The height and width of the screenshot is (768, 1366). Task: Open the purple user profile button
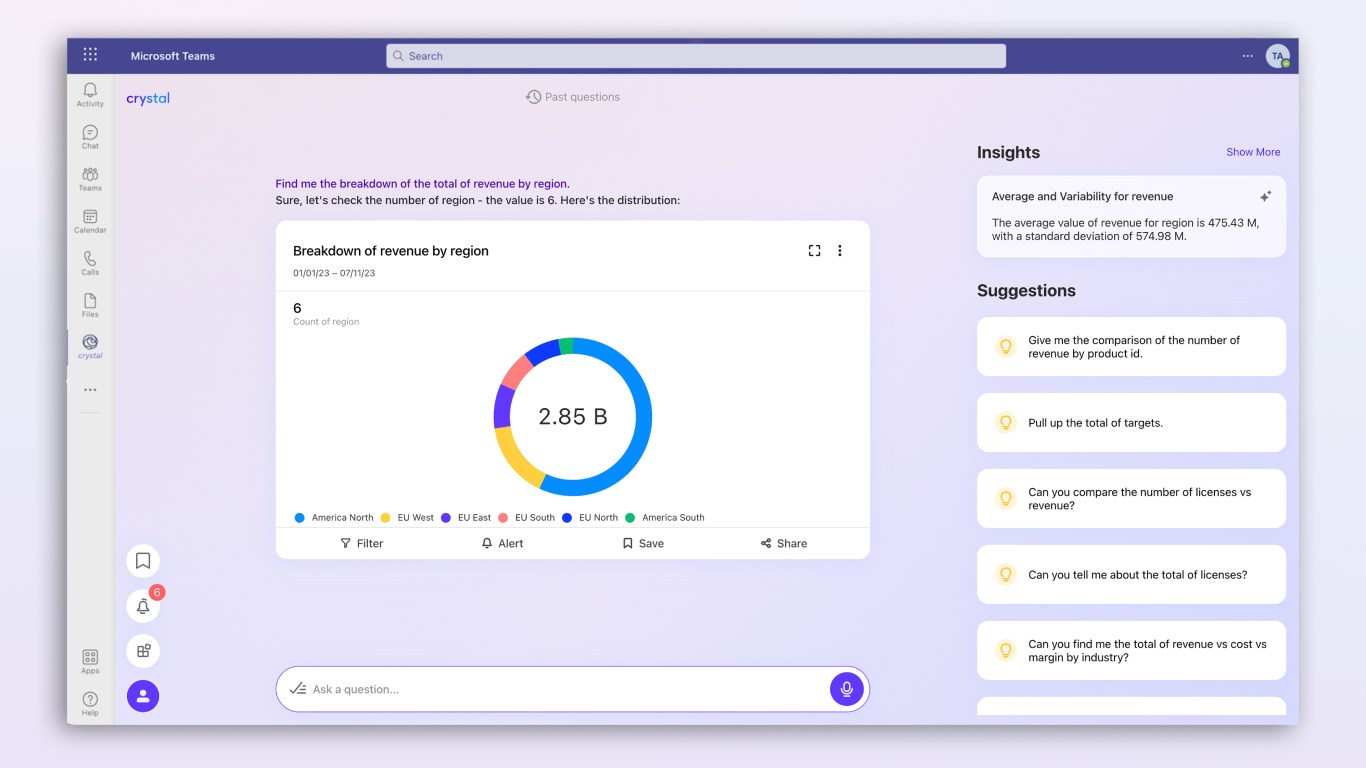(x=143, y=696)
